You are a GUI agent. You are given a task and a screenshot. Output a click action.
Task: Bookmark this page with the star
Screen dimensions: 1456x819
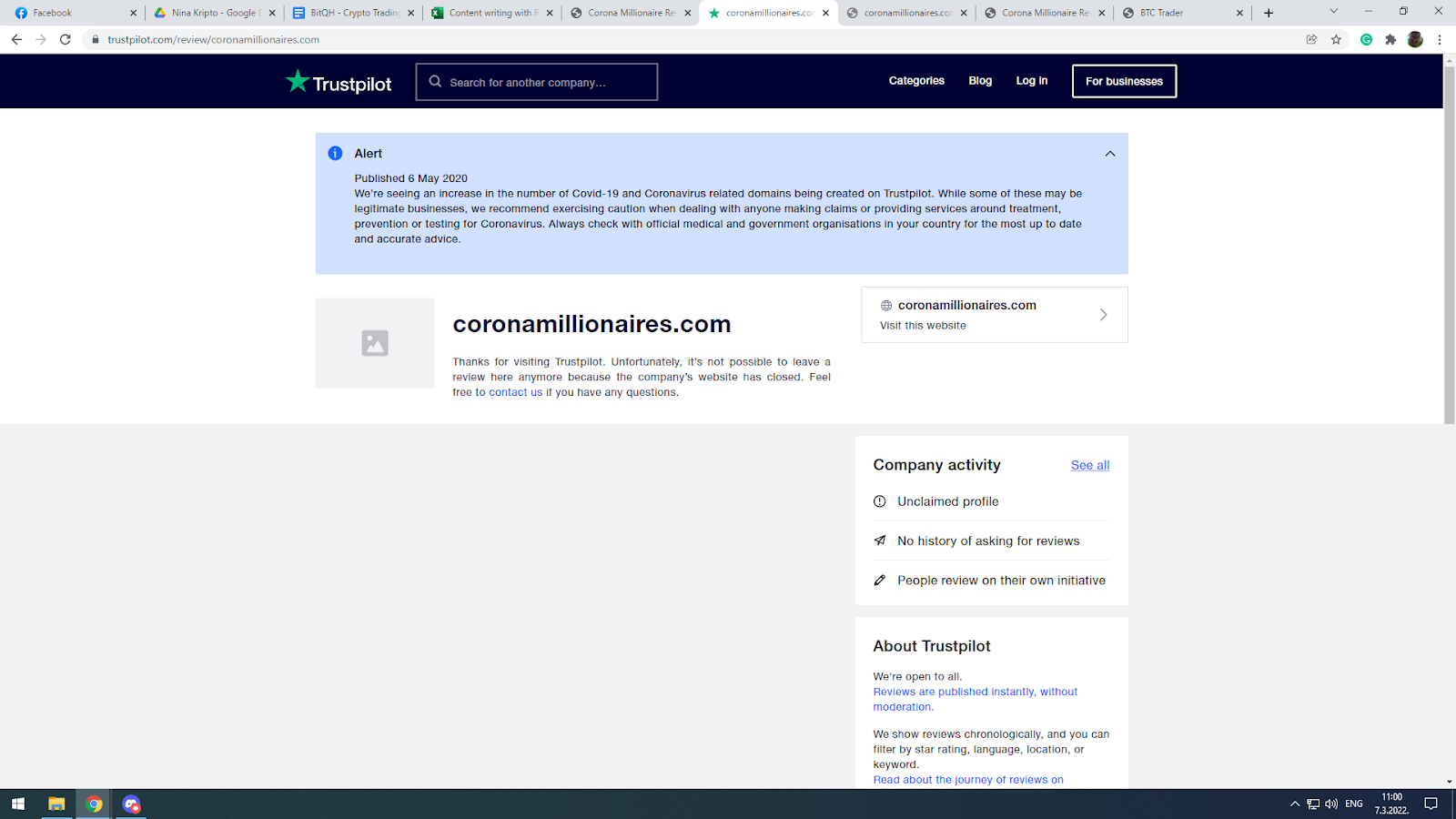pos(1336,39)
